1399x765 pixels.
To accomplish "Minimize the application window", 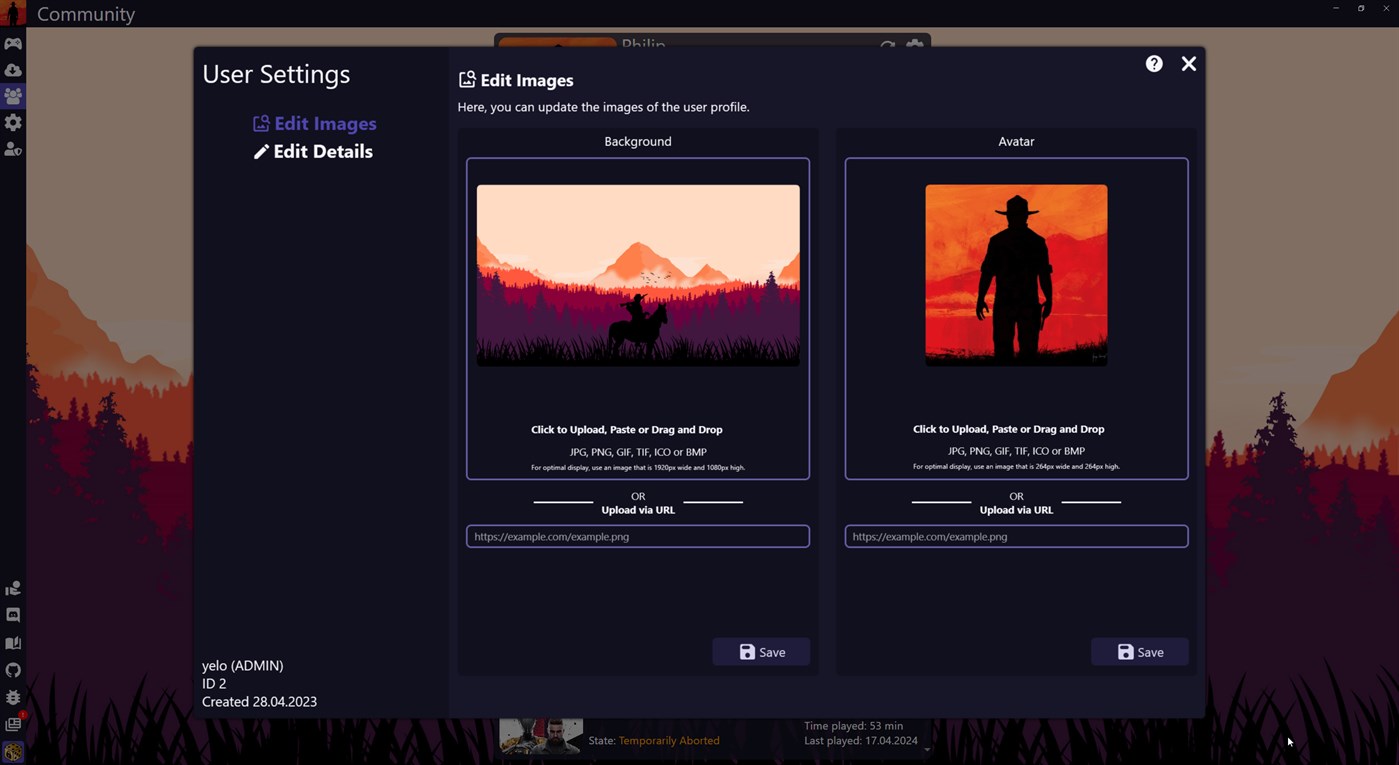I will point(1336,8).
